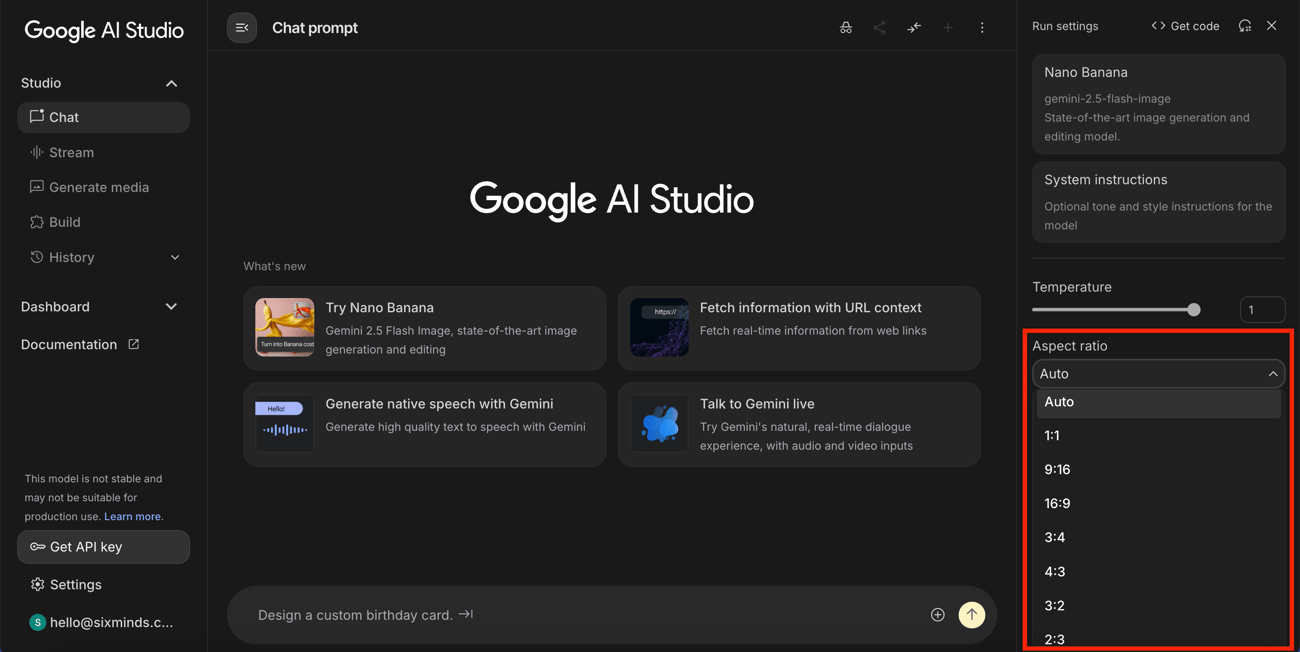Click the Get API key button
1300x652 pixels.
(x=103, y=547)
